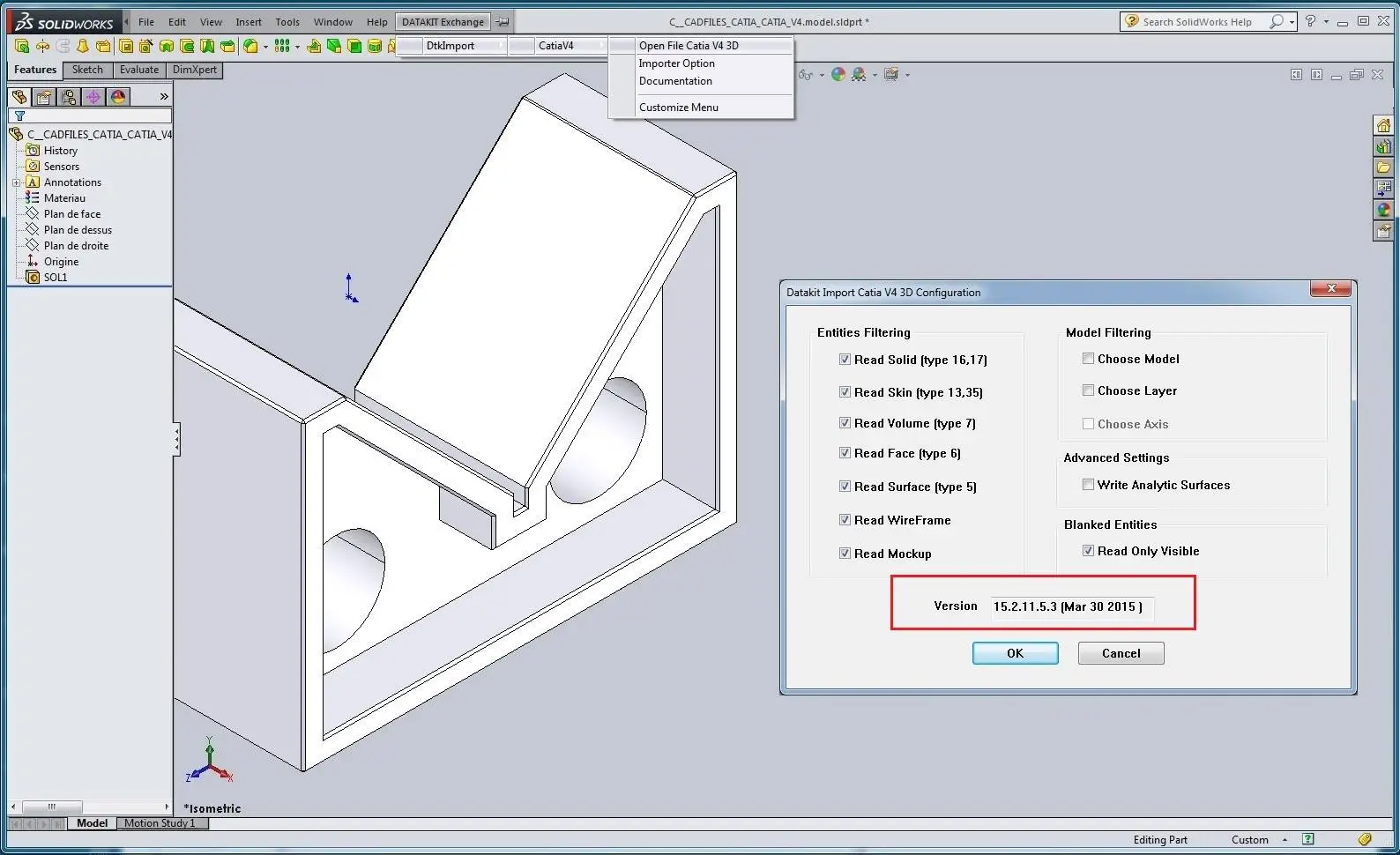Enable Choose Model checkbox
This screenshot has width=1400, height=855.
click(x=1088, y=359)
